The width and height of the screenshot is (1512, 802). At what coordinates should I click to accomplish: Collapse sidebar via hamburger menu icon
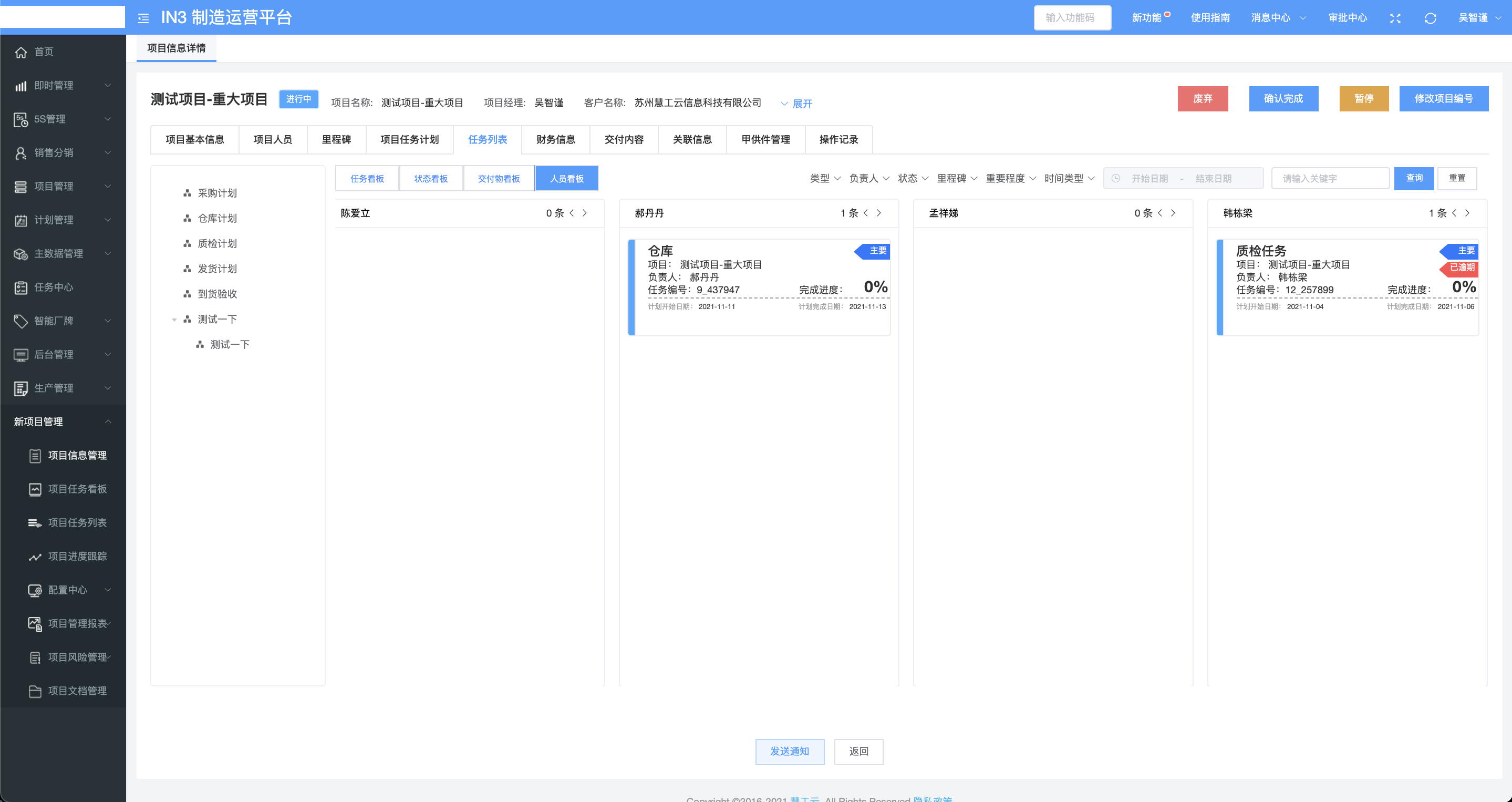pos(143,18)
